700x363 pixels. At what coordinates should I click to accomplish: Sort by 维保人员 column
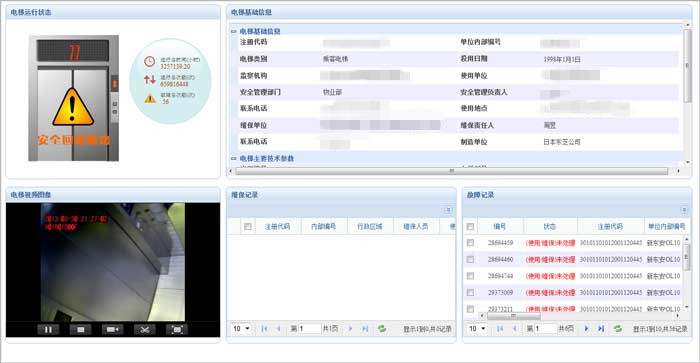(416, 227)
